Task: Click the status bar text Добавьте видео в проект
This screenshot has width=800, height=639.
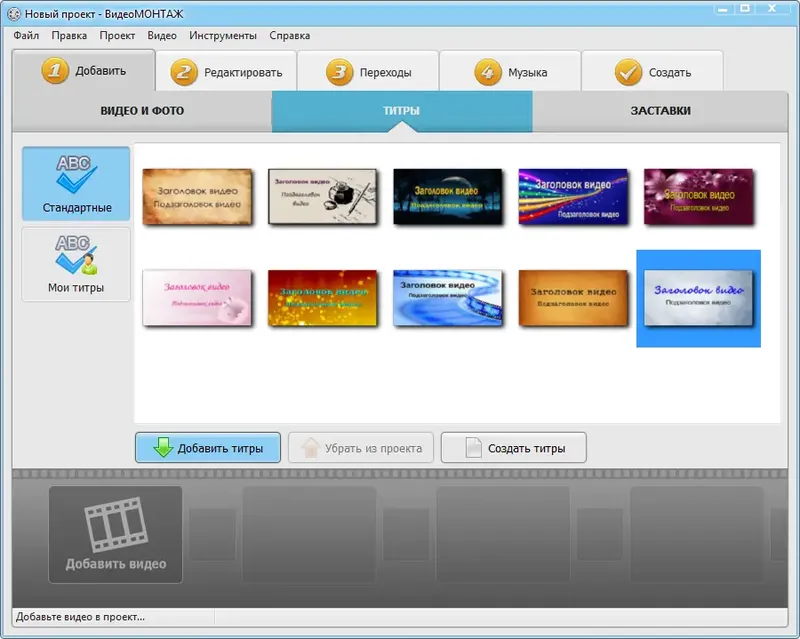Action: pyautogui.click(x=80, y=617)
